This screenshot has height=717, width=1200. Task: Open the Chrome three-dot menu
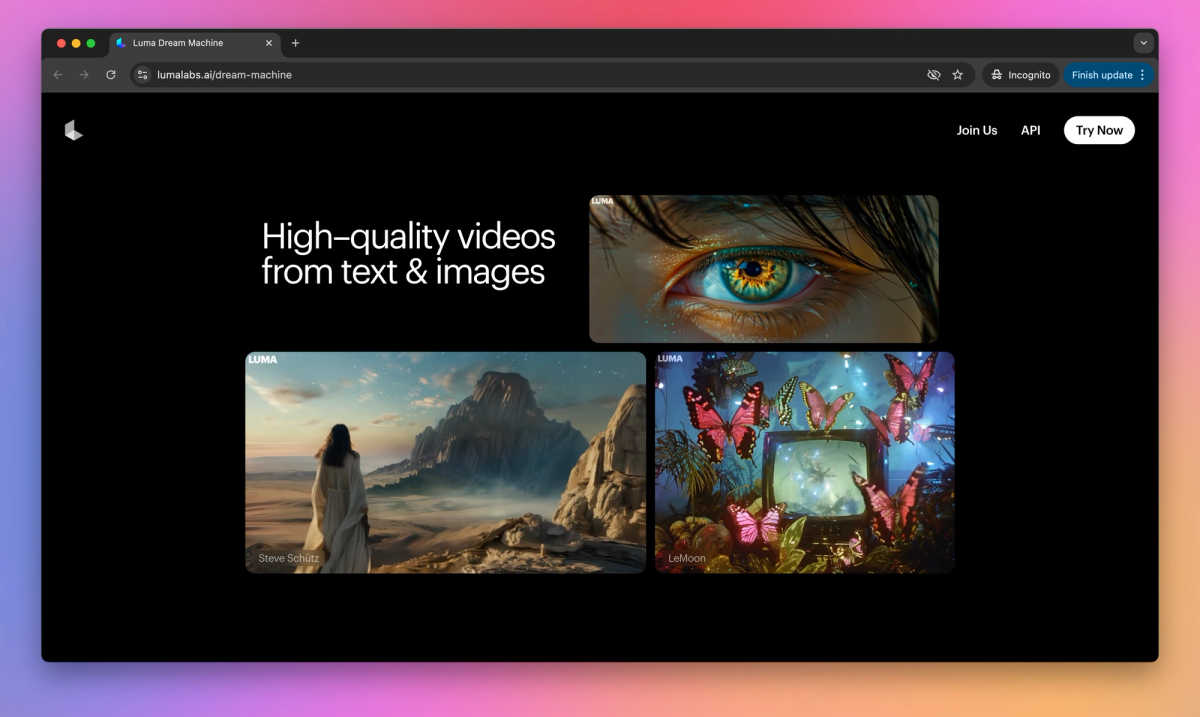(x=1143, y=75)
